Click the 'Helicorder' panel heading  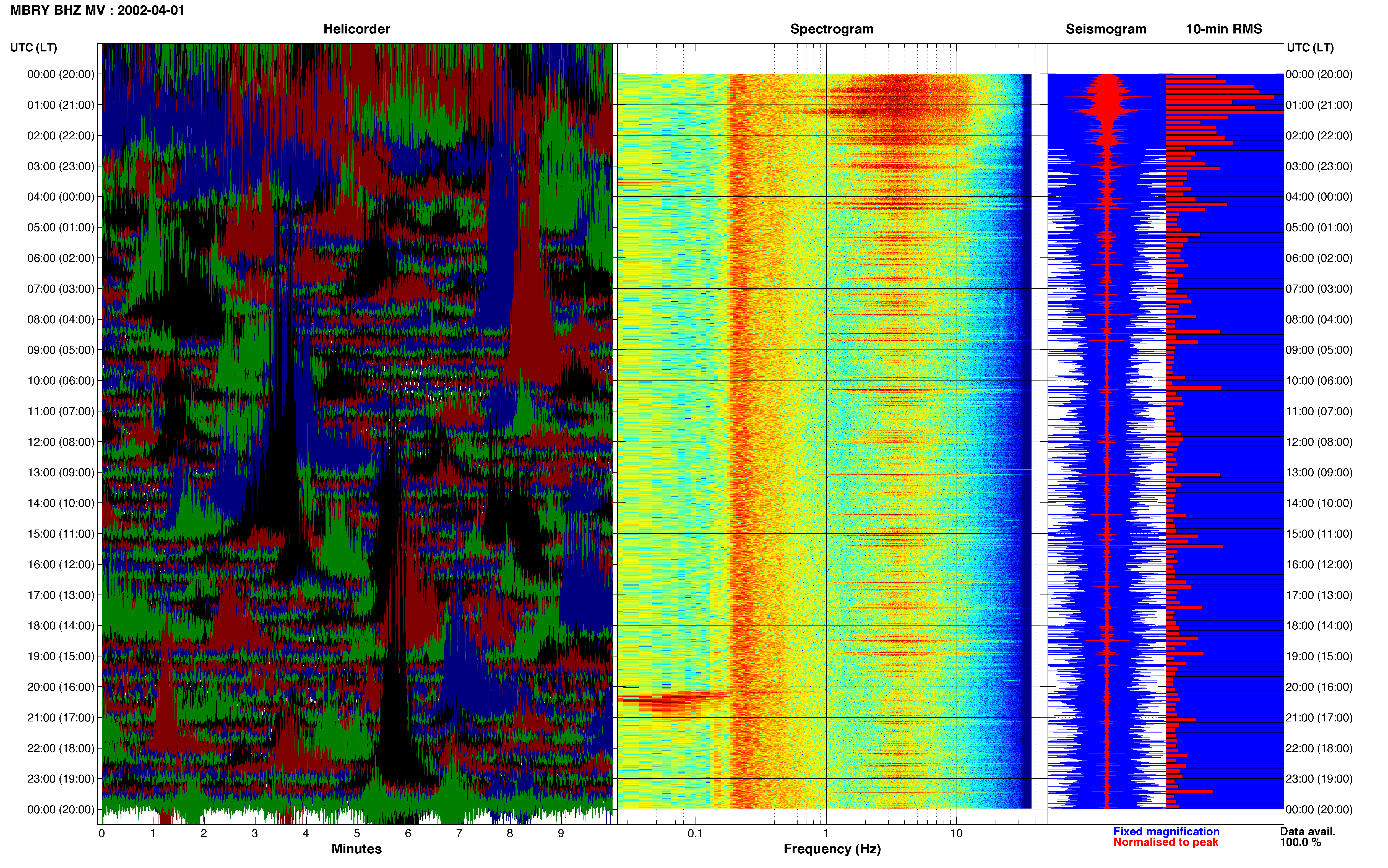tap(356, 29)
